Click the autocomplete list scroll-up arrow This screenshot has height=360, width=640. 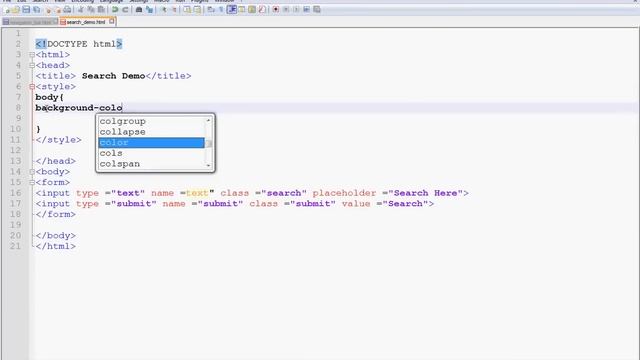[x=209, y=120]
